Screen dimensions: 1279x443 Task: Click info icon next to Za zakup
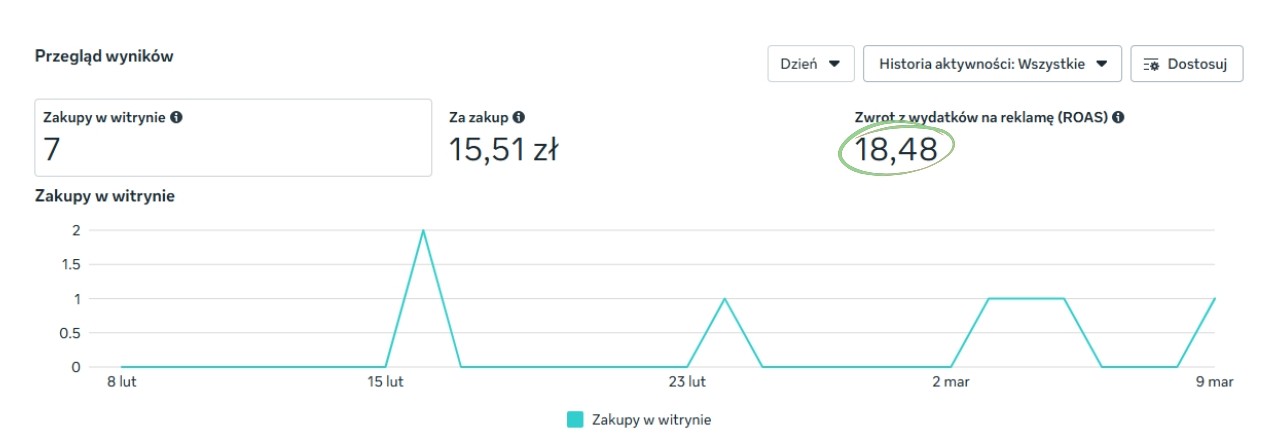[519, 117]
